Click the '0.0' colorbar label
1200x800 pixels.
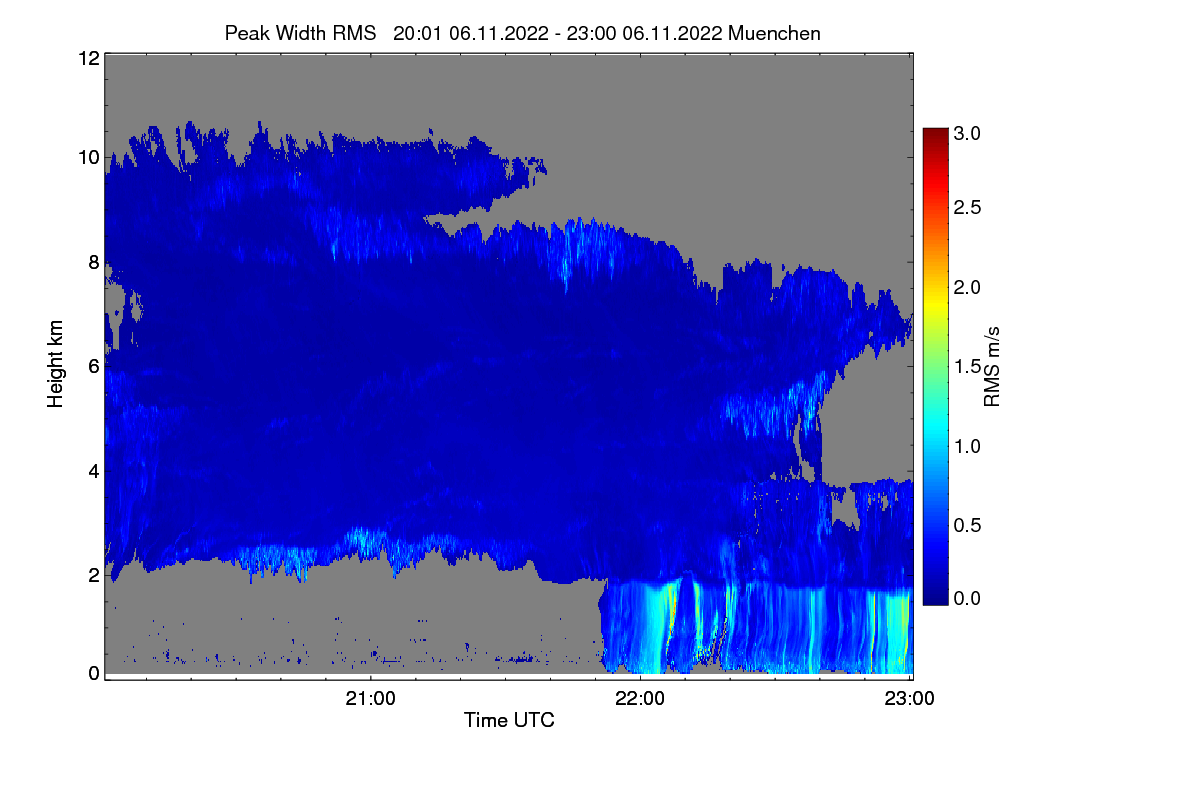(967, 598)
